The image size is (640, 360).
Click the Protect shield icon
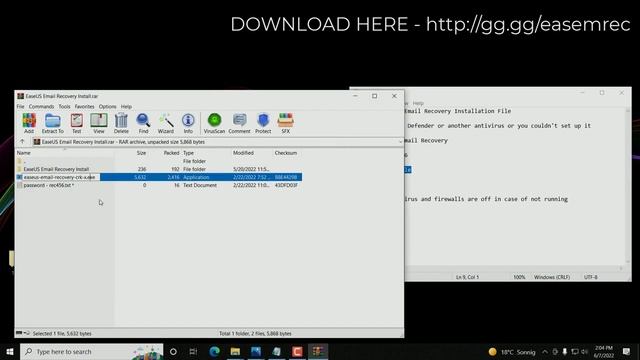(x=263, y=123)
